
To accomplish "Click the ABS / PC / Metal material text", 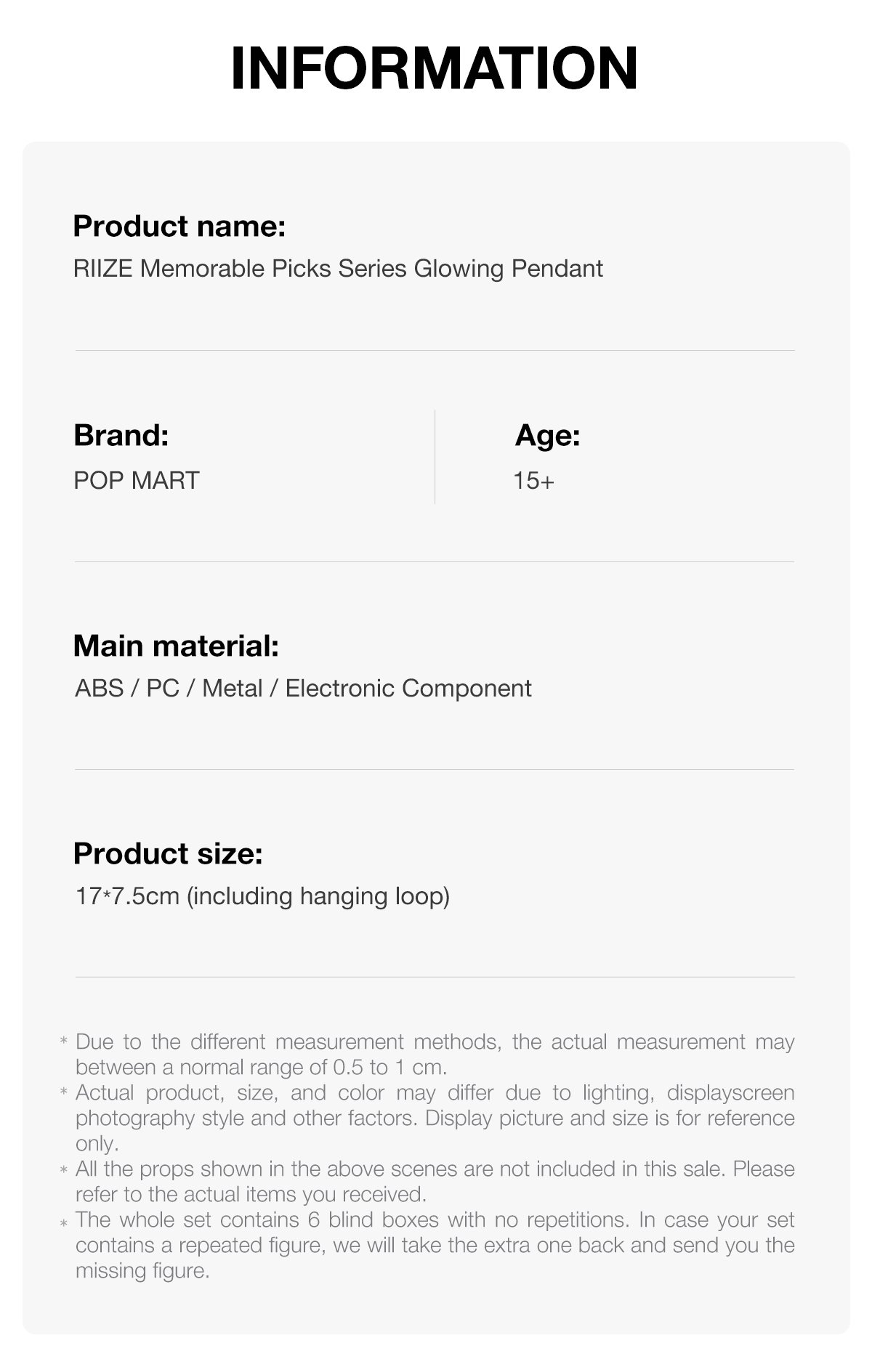I will coord(303,688).
